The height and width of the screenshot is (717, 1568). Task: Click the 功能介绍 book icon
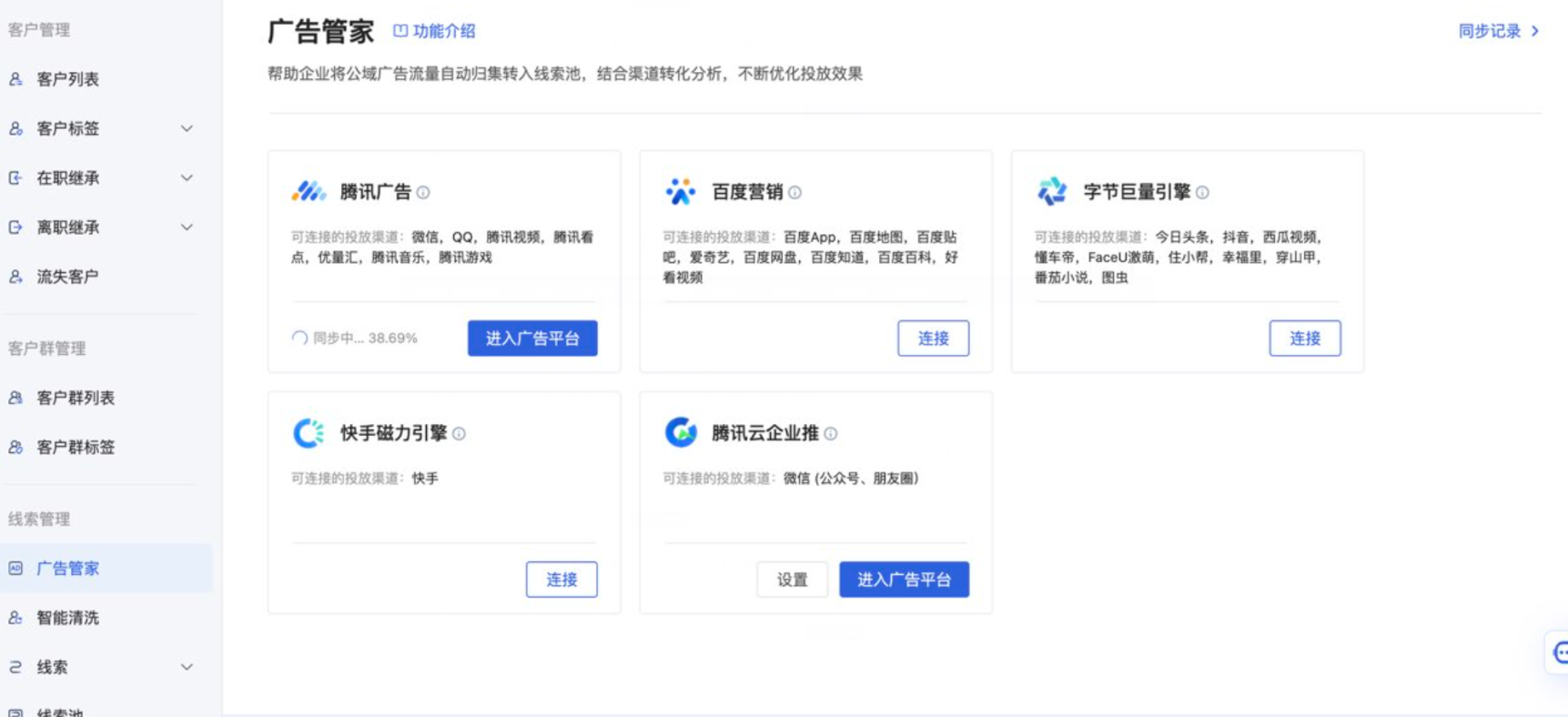pyautogui.click(x=400, y=31)
